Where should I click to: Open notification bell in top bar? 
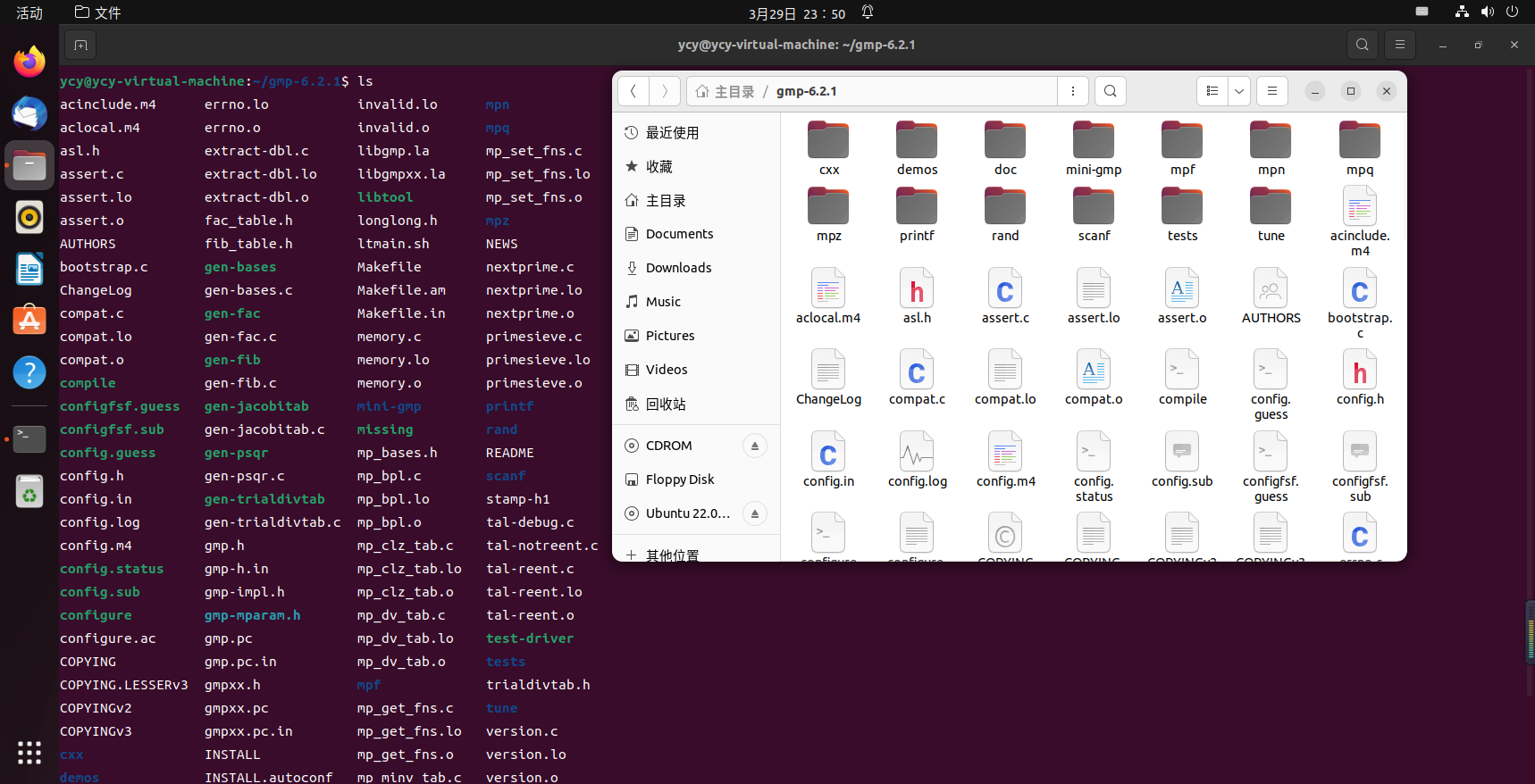(868, 13)
